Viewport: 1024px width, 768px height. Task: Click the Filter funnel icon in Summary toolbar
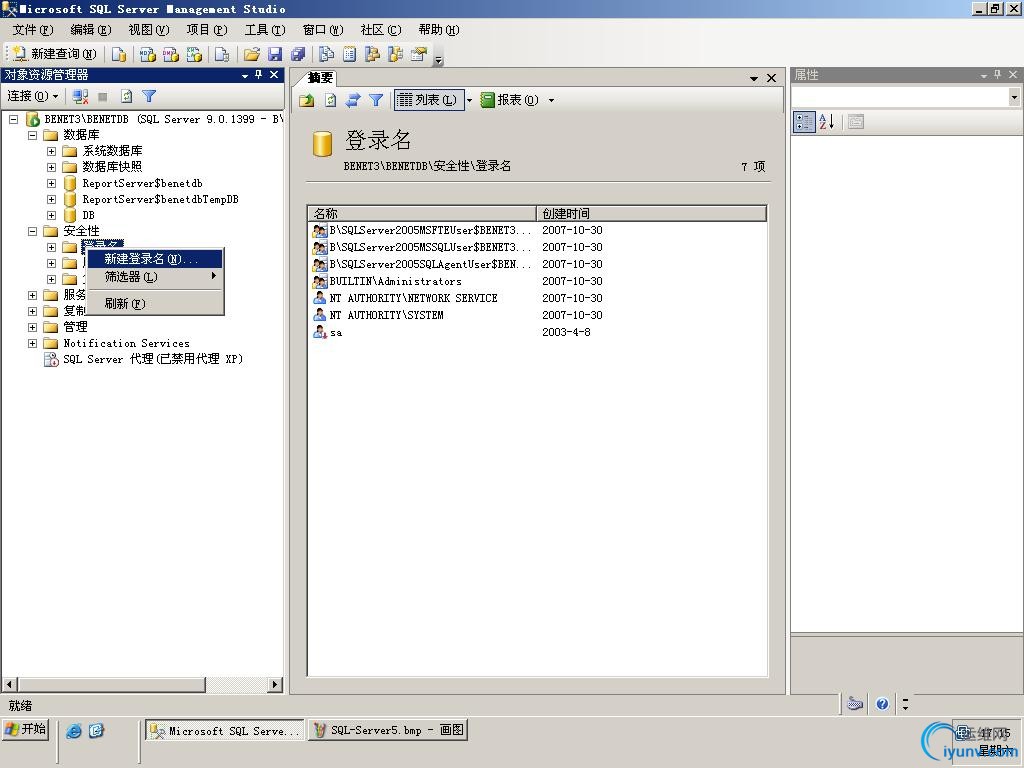pyautogui.click(x=376, y=100)
